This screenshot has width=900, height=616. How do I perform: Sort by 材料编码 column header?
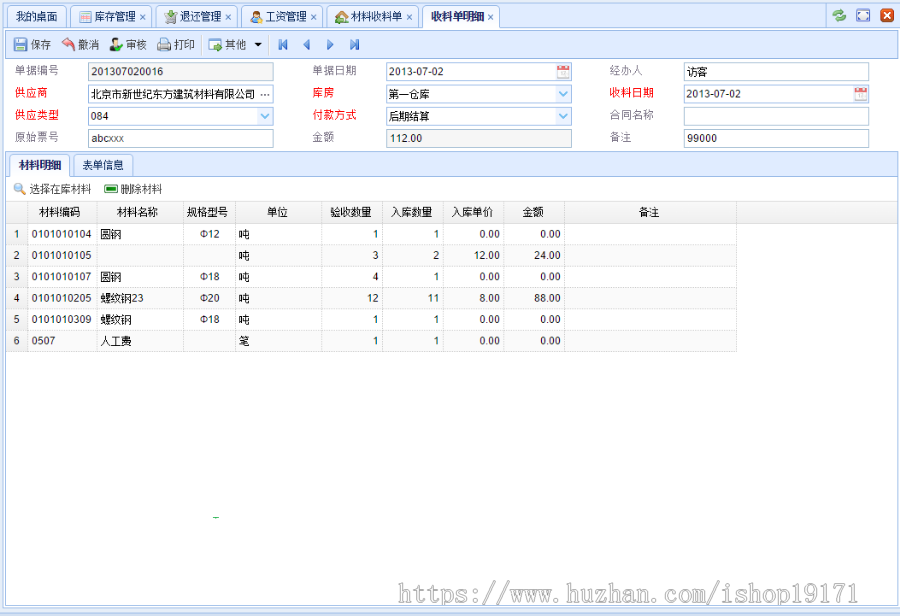click(62, 212)
